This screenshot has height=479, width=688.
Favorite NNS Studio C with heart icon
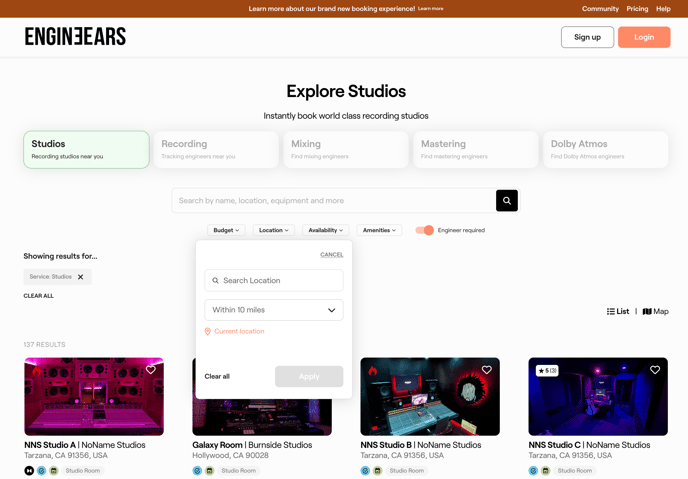coord(655,370)
